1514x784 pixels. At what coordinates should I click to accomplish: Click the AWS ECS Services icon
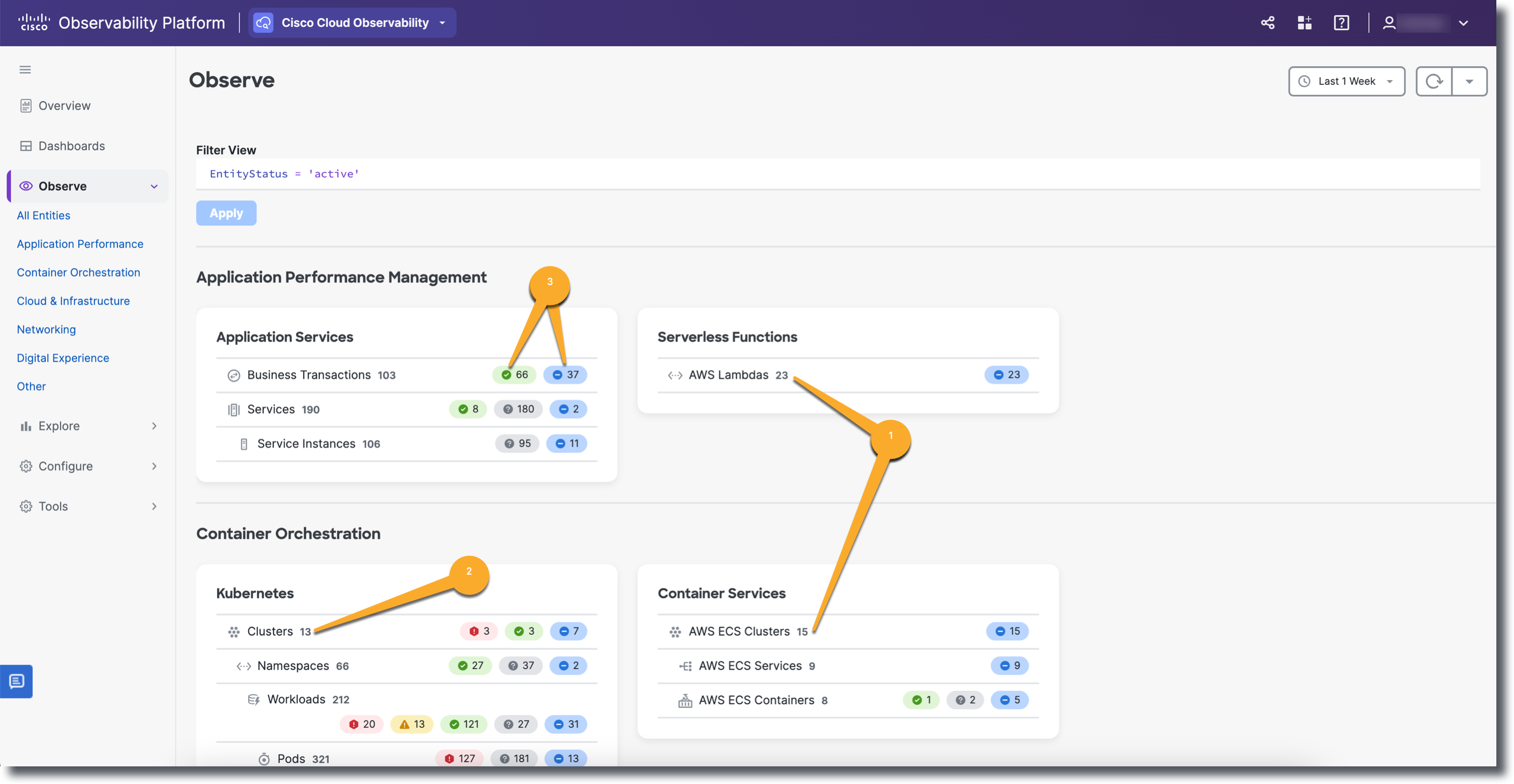pos(685,666)
